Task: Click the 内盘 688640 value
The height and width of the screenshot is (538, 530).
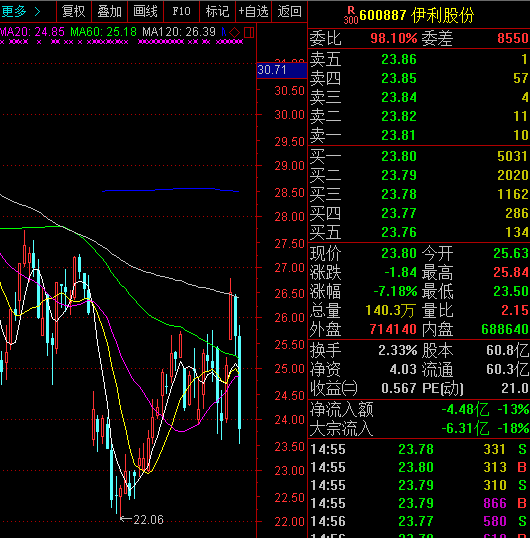Action: pyautogui.click(x=505, y=329)
